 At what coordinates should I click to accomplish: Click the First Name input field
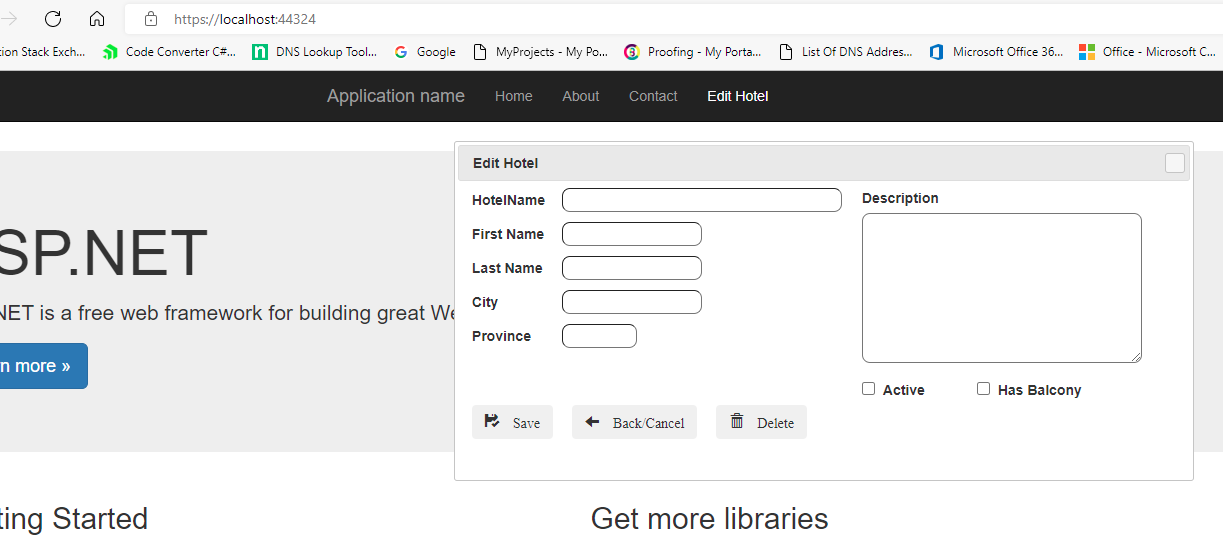[632, 234]
